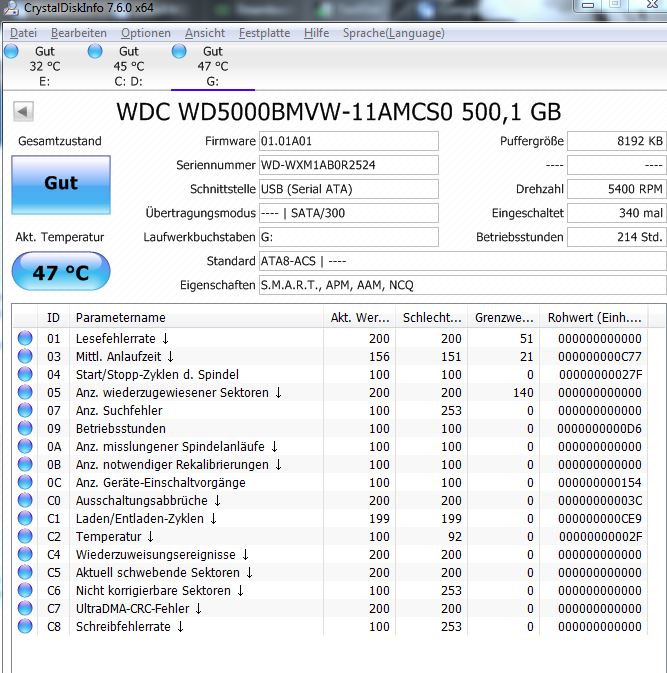Click the status orb for drive C: D:
Image resolution: width=667 pixels, height=673 pixels.
coord(95,51)
